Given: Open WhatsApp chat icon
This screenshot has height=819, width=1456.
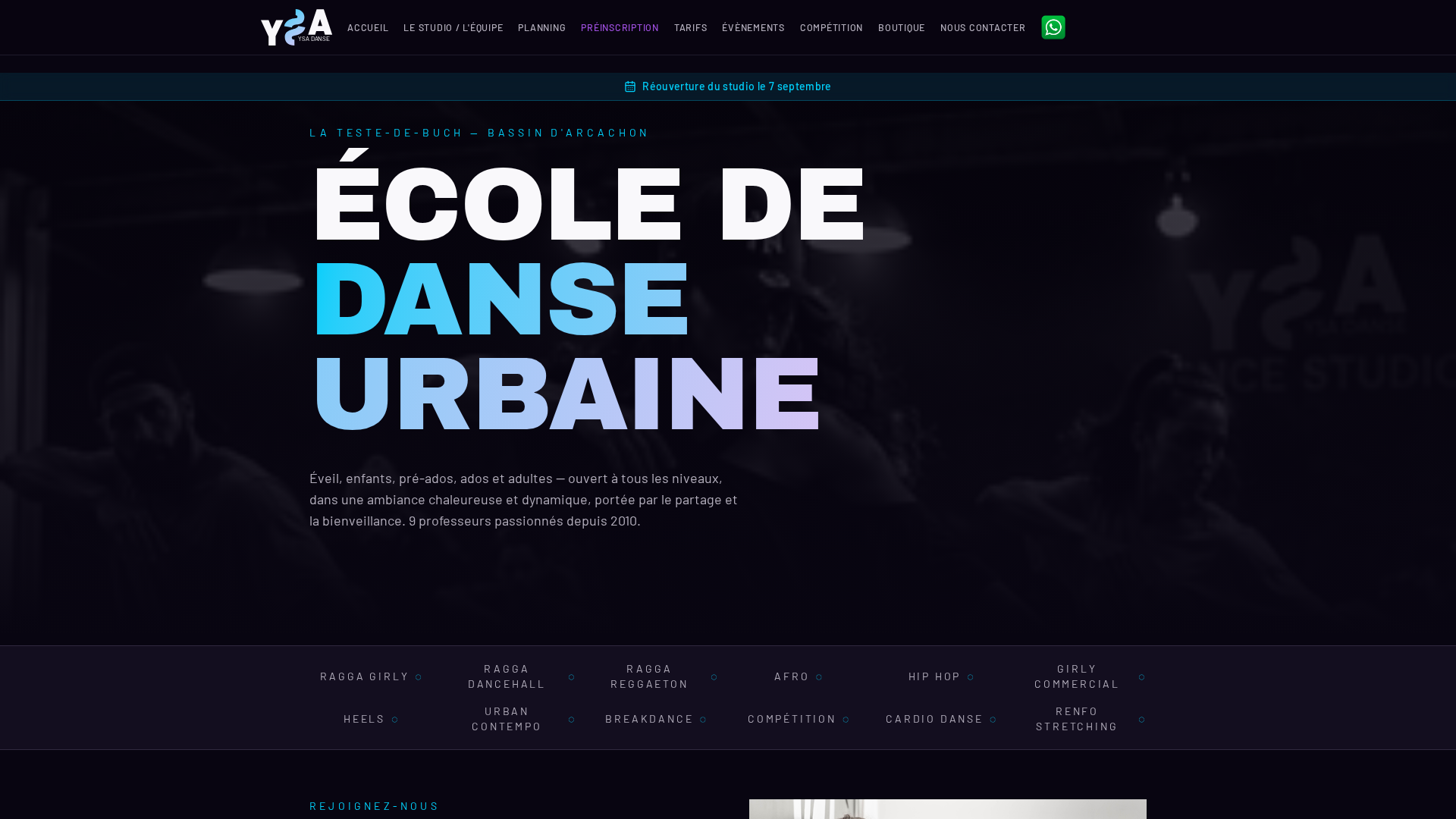Looking at the screenshot, I should click(1053, 27).
